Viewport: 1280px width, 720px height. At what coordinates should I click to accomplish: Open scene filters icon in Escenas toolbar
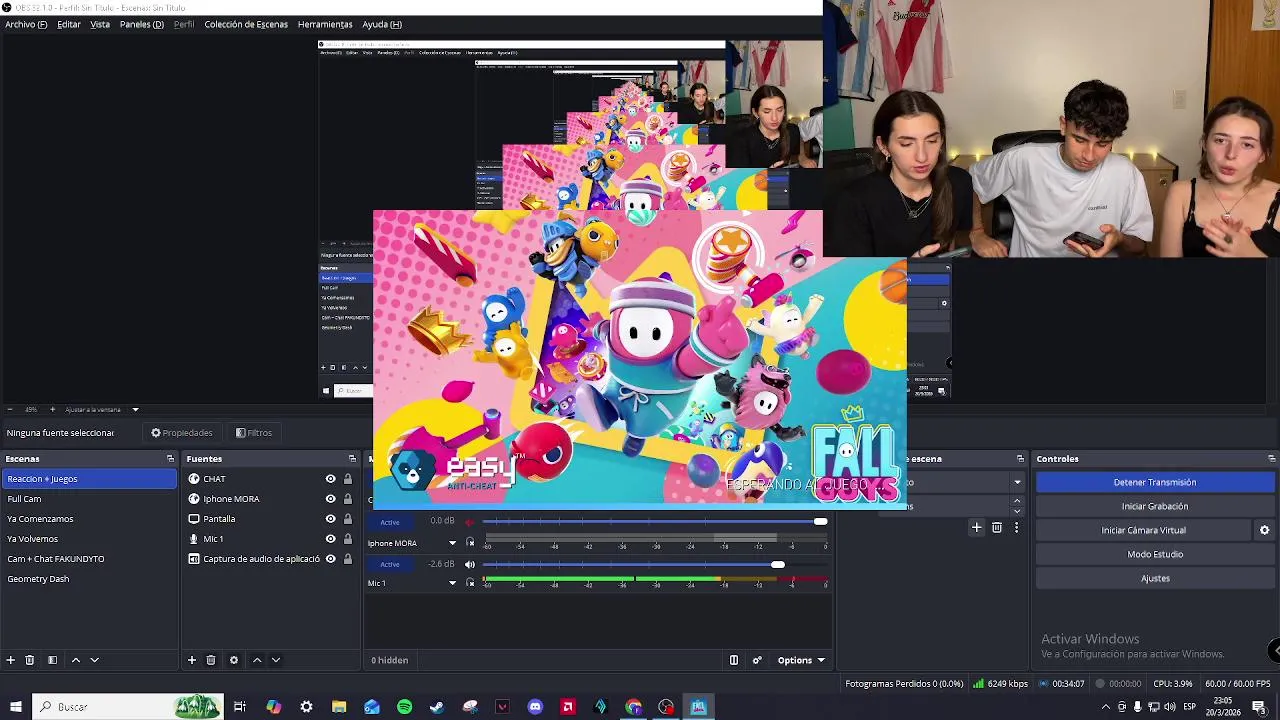tap(52, 660)
